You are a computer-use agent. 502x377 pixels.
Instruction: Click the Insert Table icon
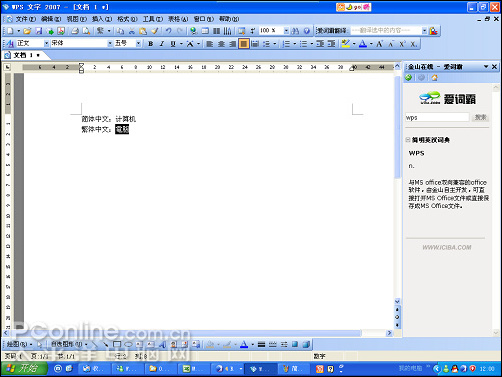[205, 31]
